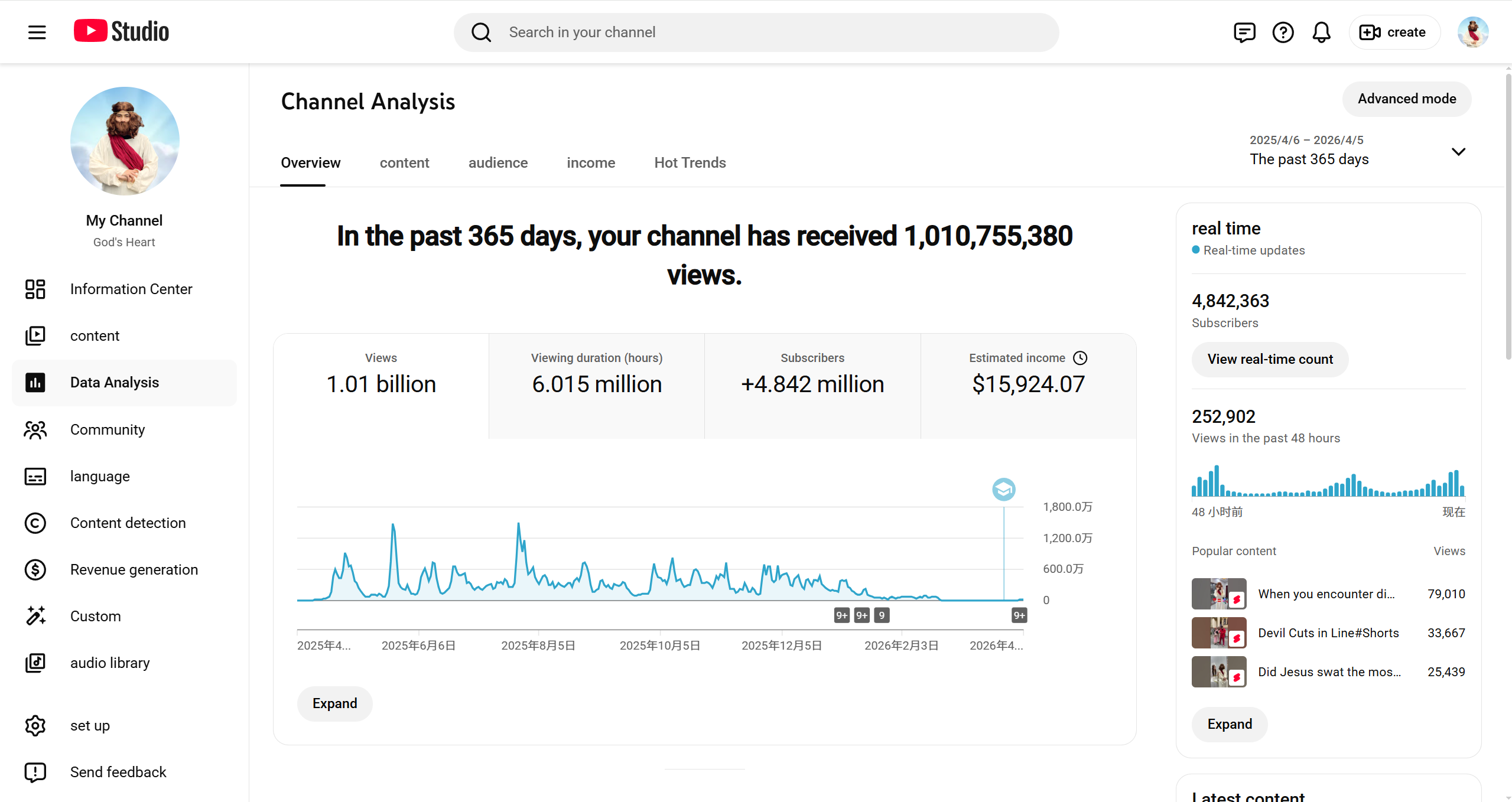Switch to the income tab

tap(590, 162)
